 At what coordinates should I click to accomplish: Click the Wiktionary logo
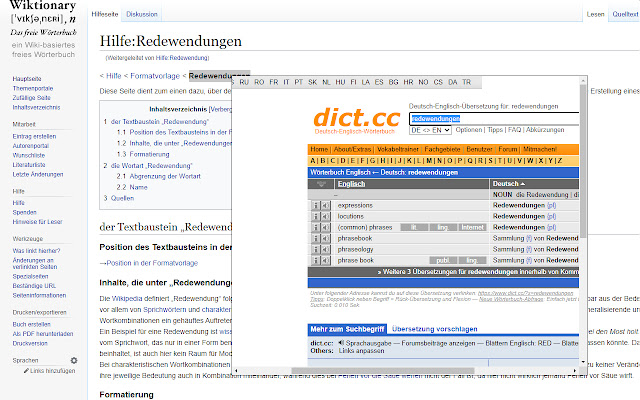(x=43, y=18)
